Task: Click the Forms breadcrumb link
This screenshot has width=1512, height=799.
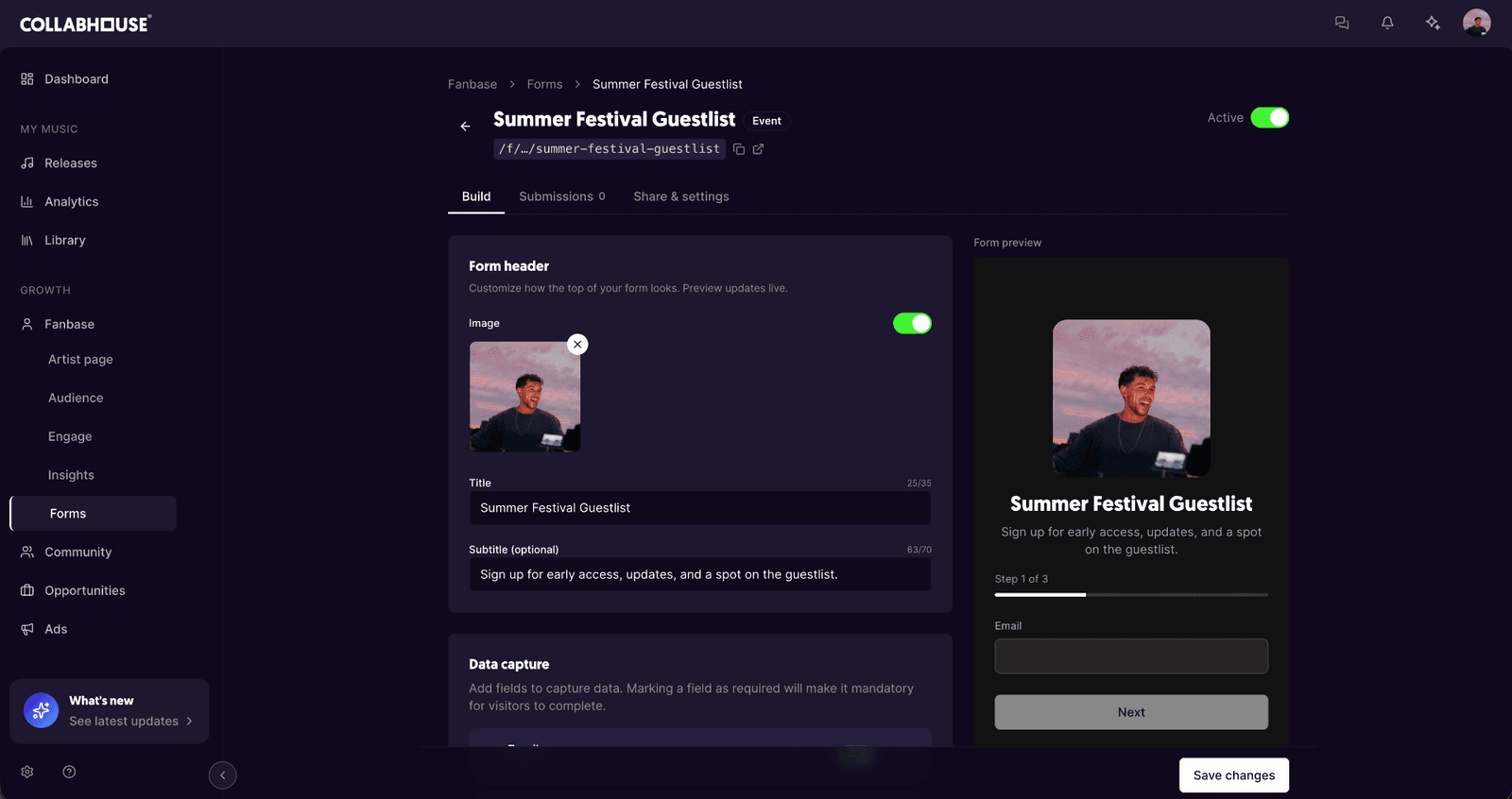Action: (x=544, y=84)
